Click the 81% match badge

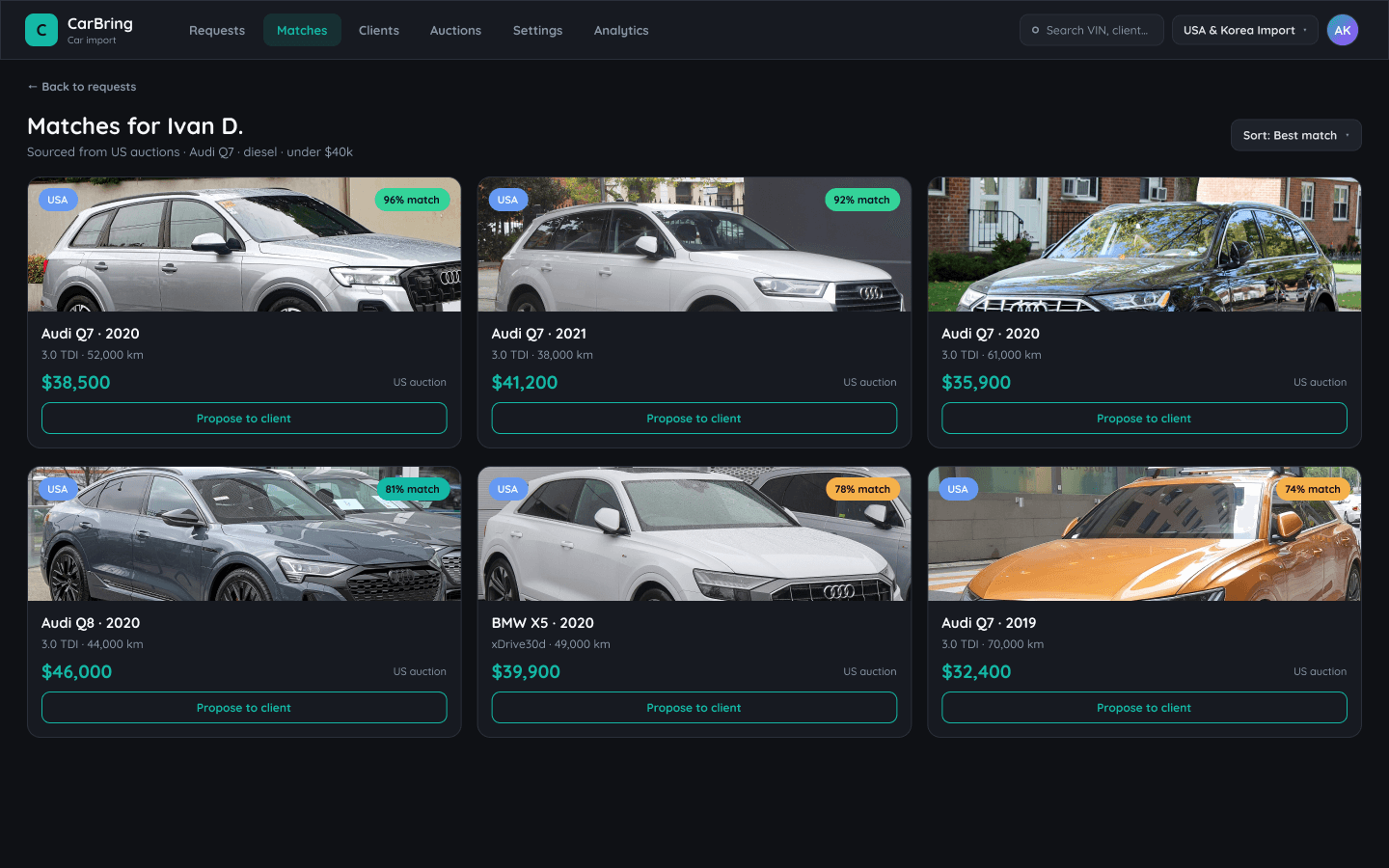coord(412,489)
